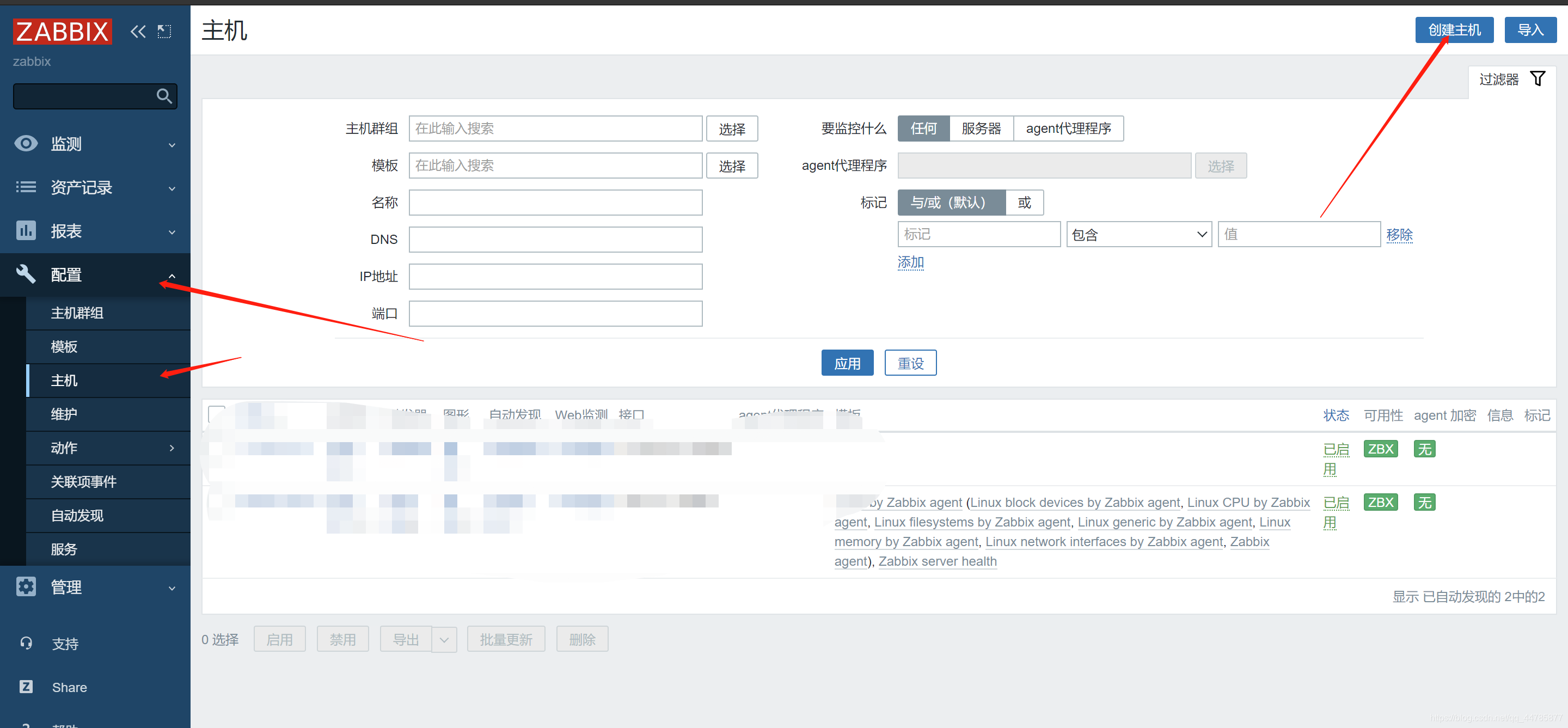This screenshot has width=1568, height=728.
Task: Click the filter funnel icon
Action: (1538, 78)
